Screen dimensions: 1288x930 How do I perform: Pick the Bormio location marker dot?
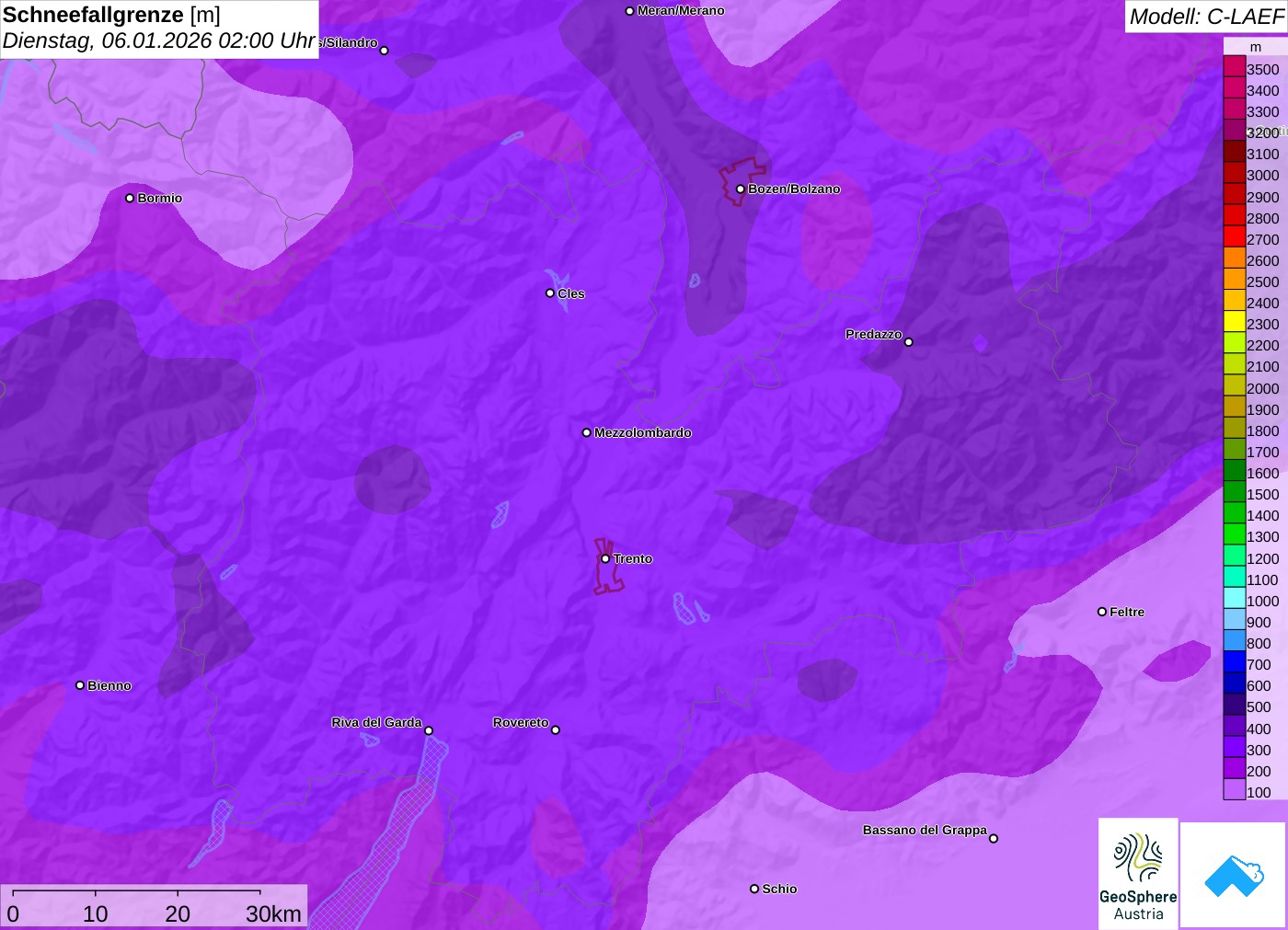click(130, 198)
